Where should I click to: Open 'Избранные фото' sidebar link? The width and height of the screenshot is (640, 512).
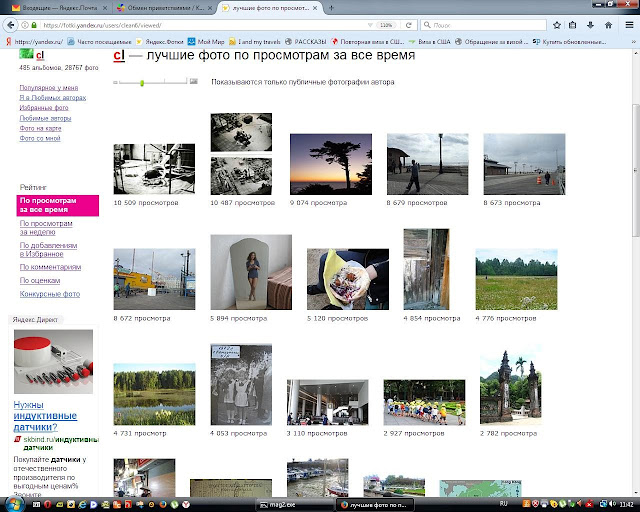pos(44,108)
